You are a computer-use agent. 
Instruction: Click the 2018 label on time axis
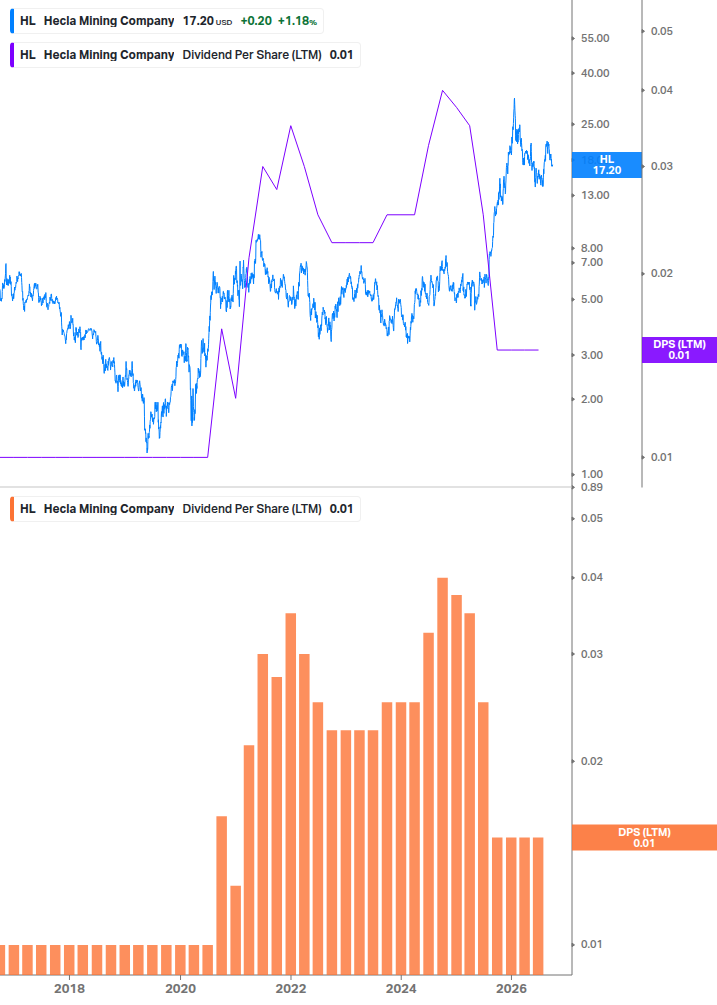69,988
